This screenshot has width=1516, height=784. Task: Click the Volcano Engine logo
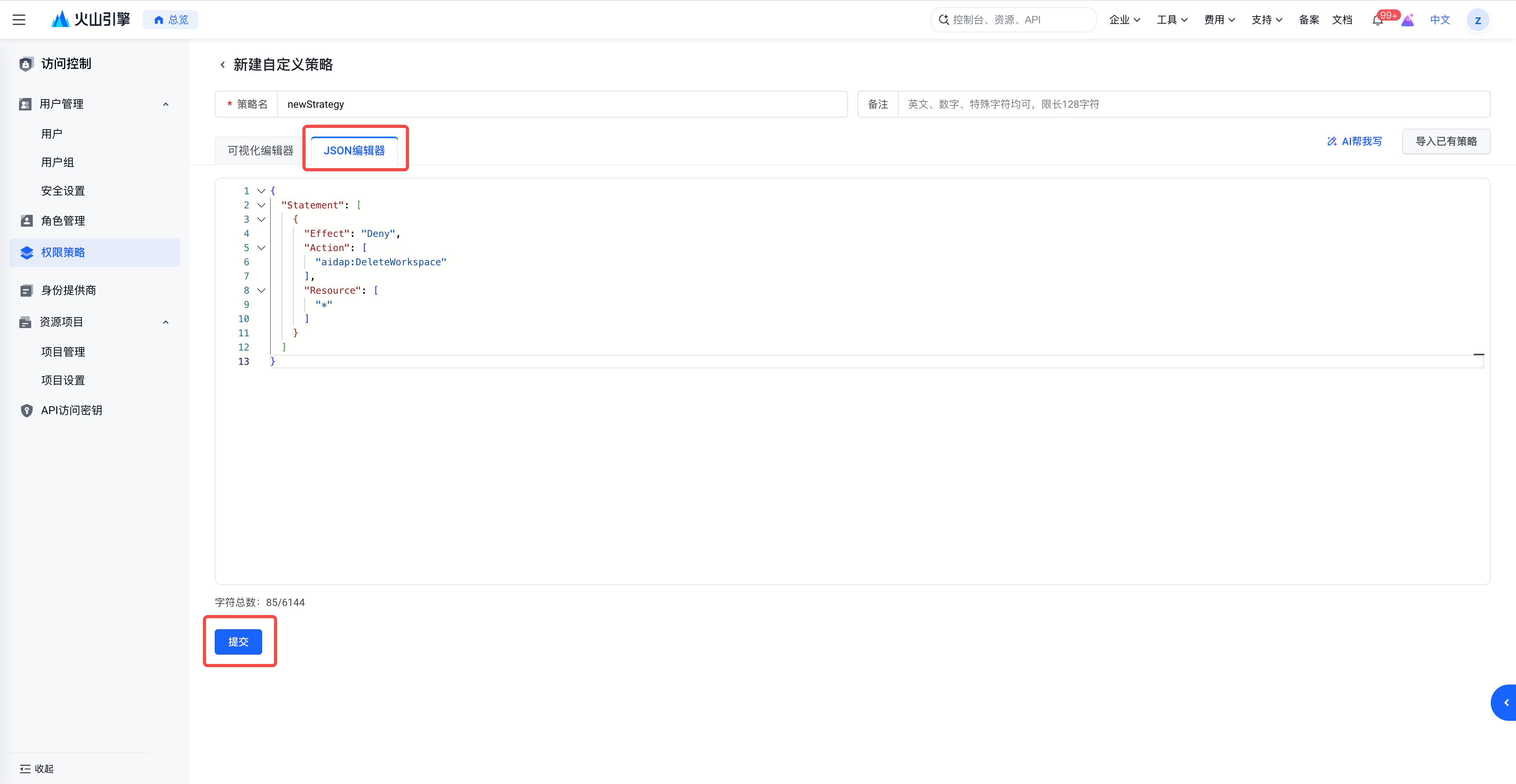click(x=91, y=19)
